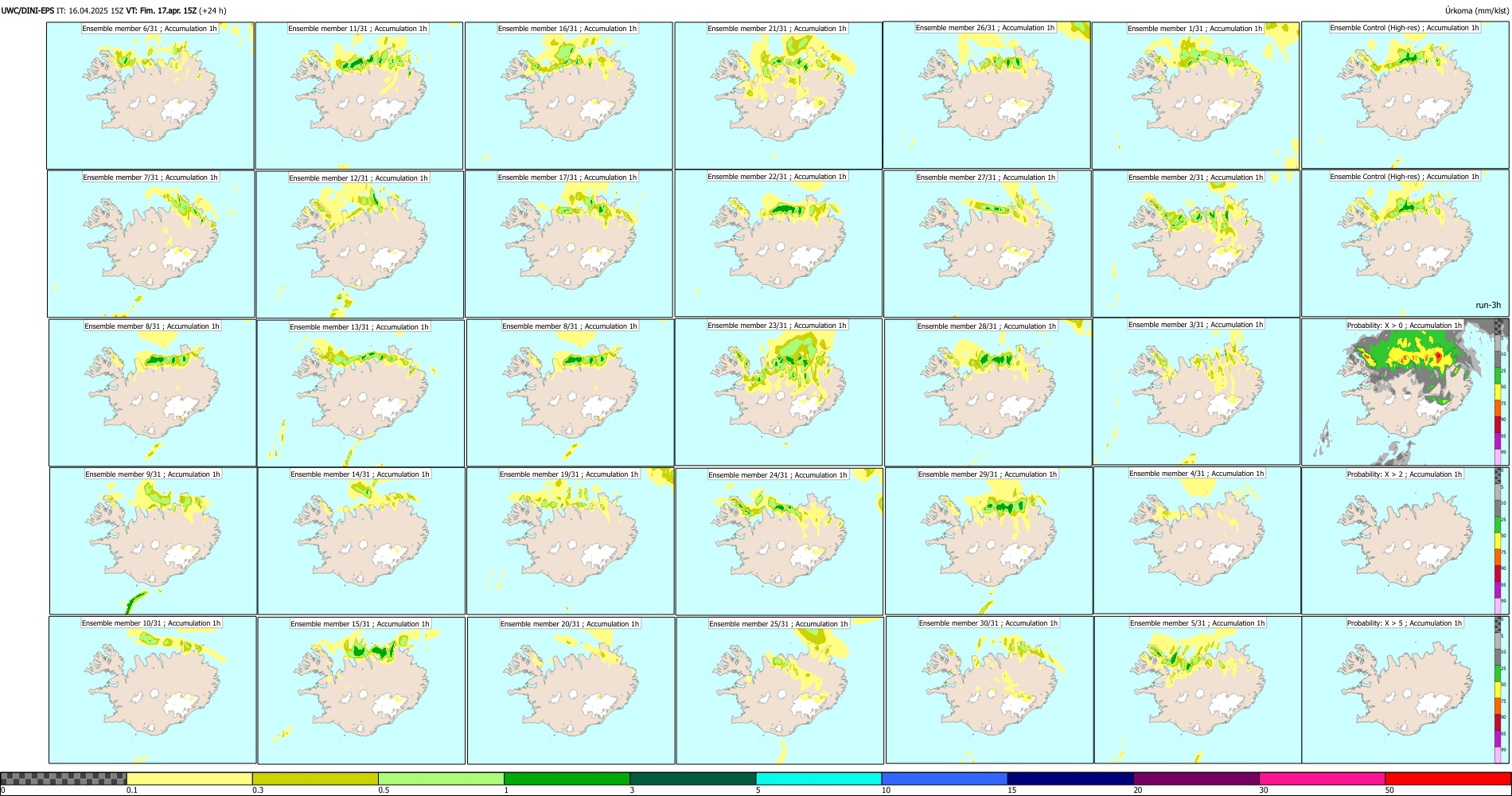The width and height of the screenshot is (1512, 796).
Task: Click the Ensemble member 20/31 map panel
Action: (x=571, y=691)
